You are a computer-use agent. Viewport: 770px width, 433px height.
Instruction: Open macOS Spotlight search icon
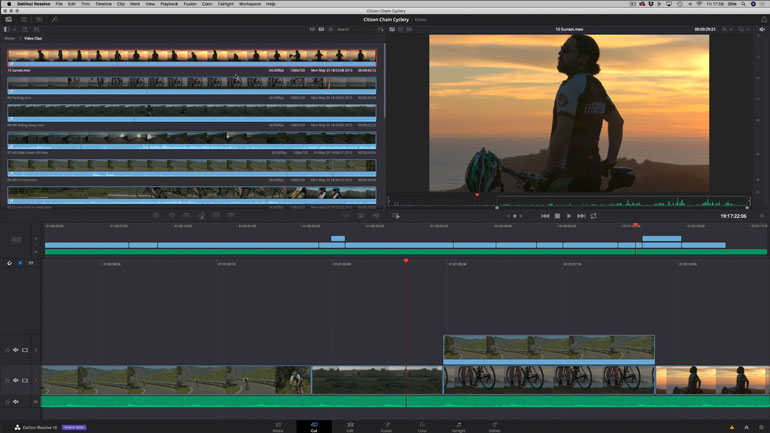click(743, 4)
